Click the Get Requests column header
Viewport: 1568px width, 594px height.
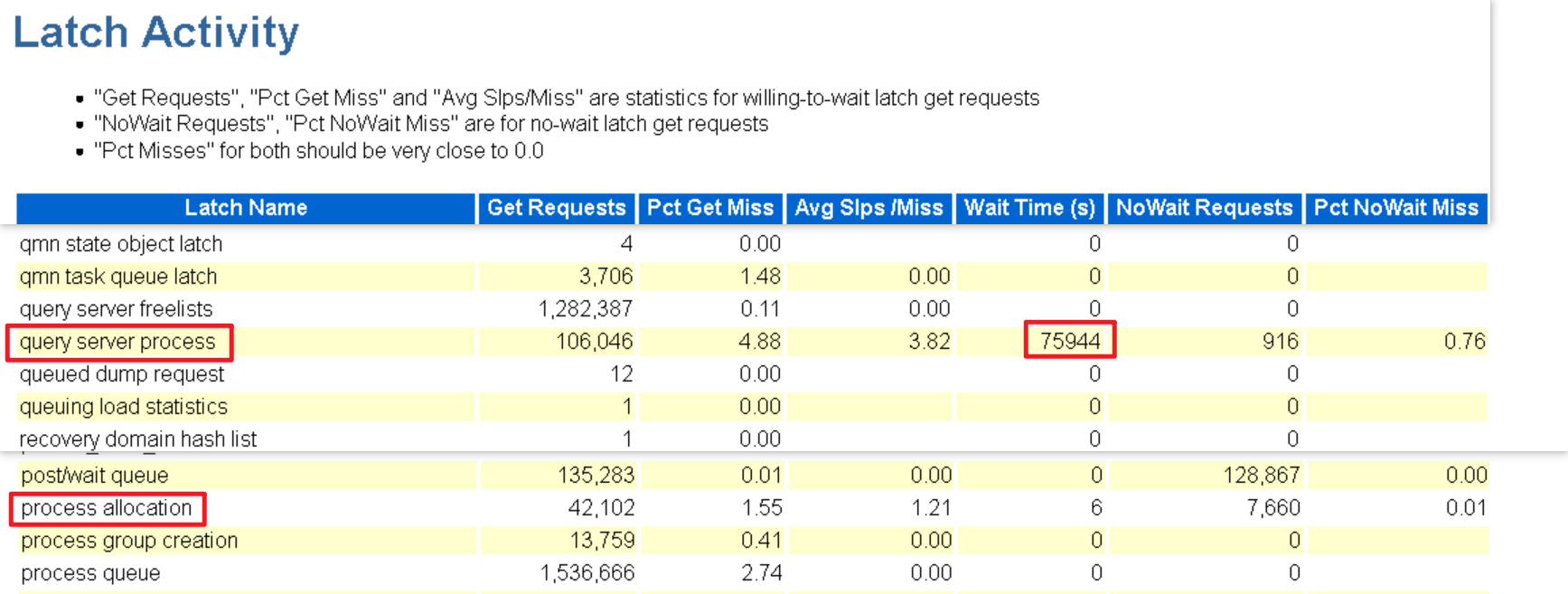click(557, 208)
